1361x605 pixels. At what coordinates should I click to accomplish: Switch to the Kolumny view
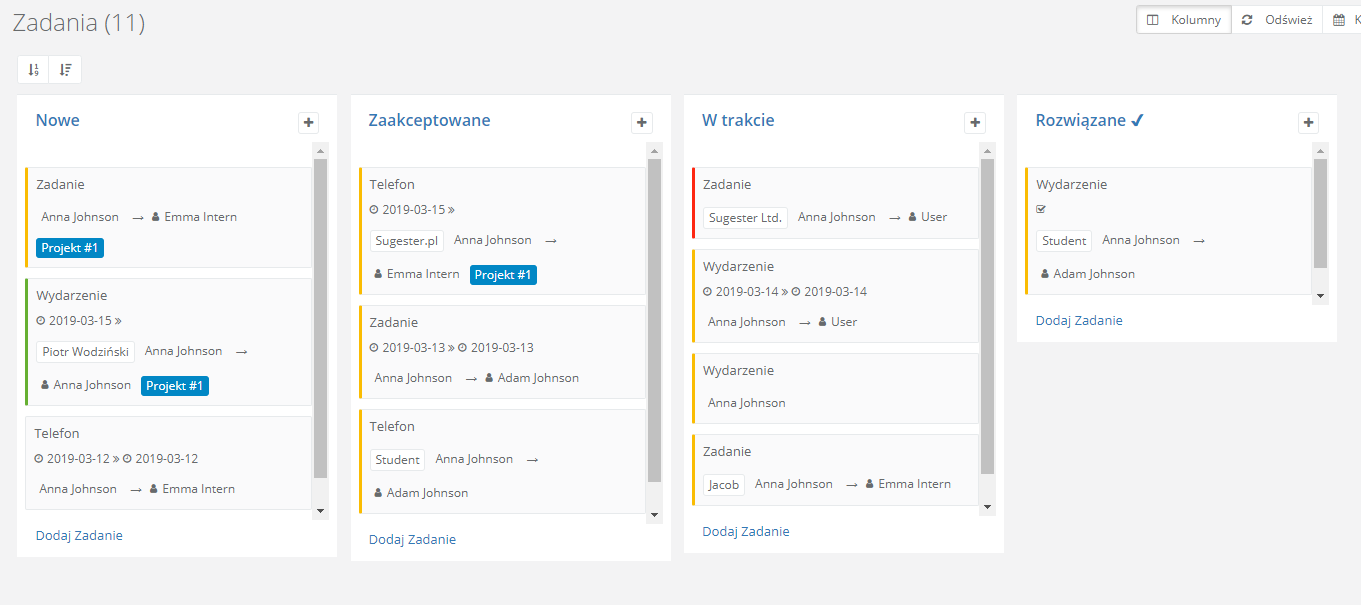point(1183,19)
